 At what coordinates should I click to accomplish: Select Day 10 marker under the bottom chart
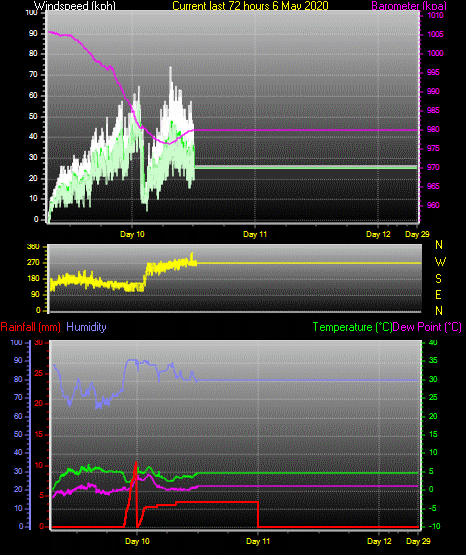pos(137,541)
